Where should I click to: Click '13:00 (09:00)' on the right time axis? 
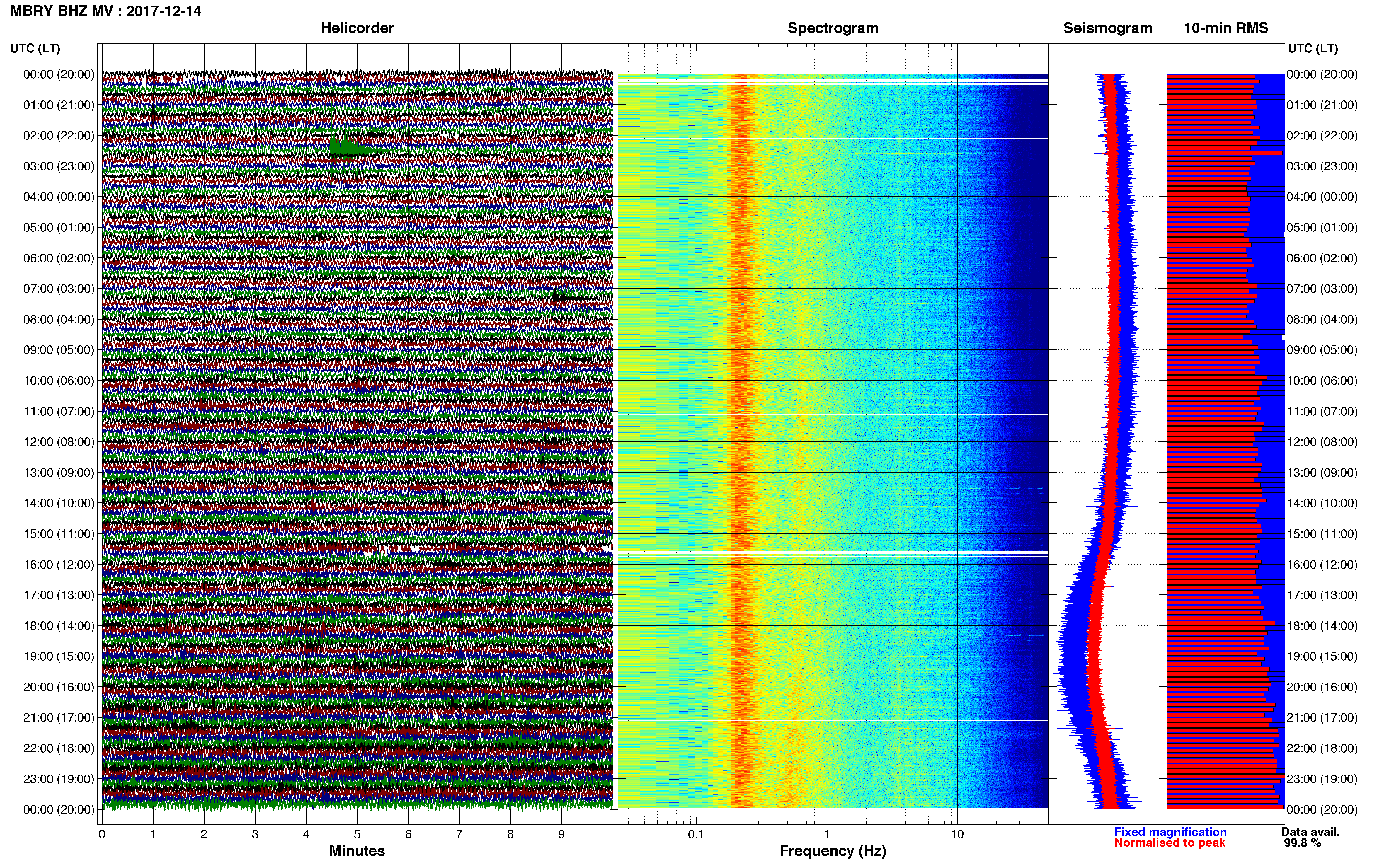click(1322, 473)
